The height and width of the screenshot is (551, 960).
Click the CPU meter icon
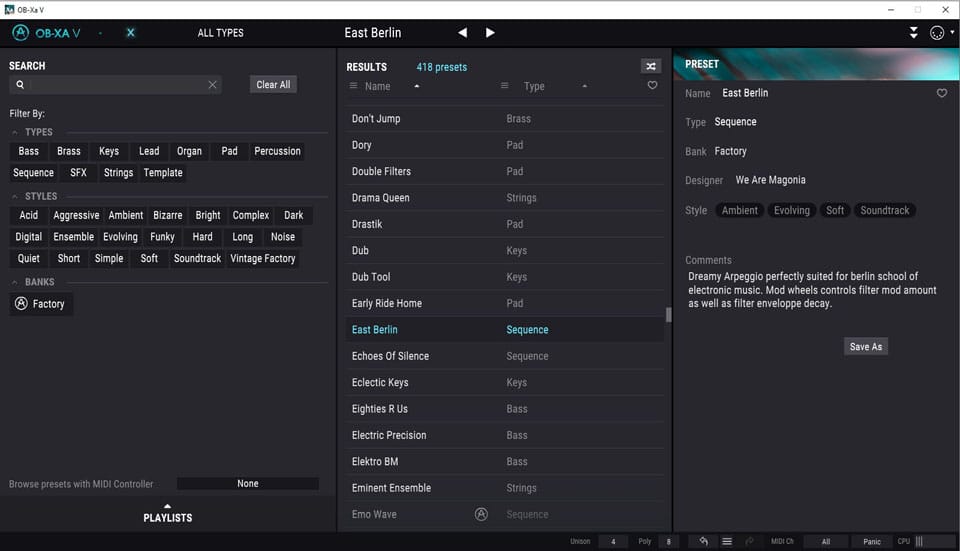point(919,541)
